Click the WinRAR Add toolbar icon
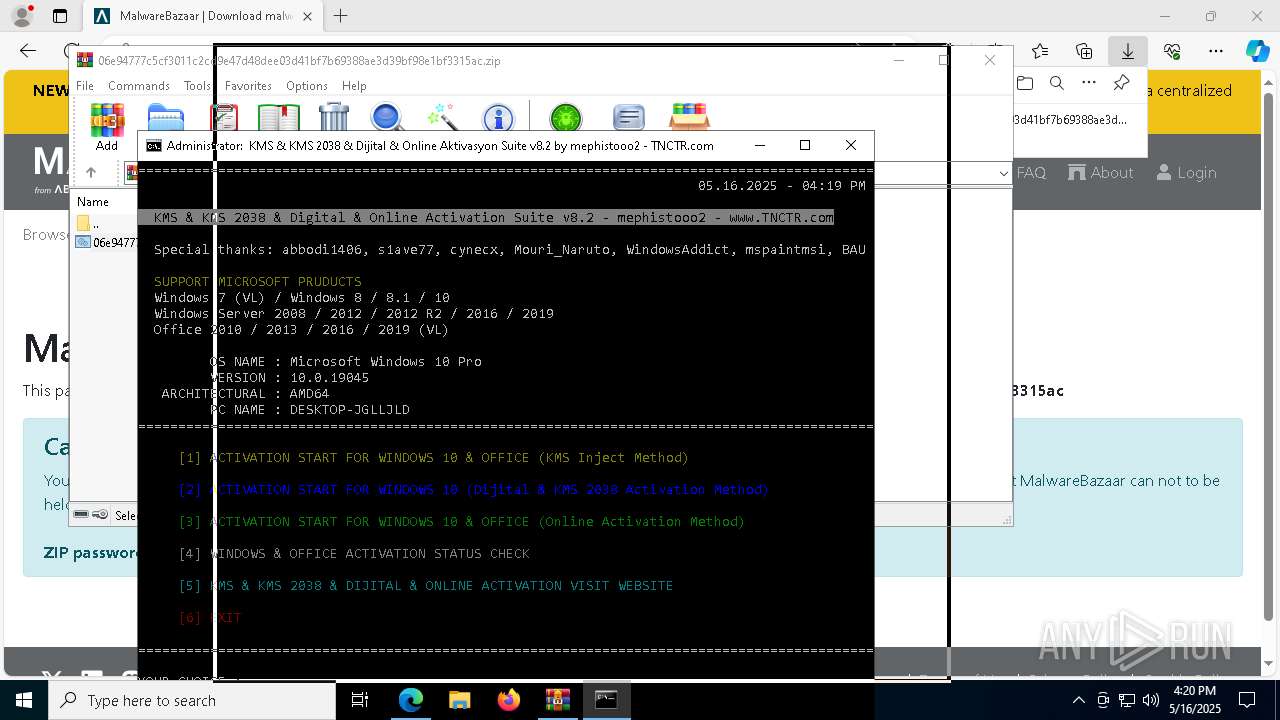1280x720 pixels. click(107, 119)
